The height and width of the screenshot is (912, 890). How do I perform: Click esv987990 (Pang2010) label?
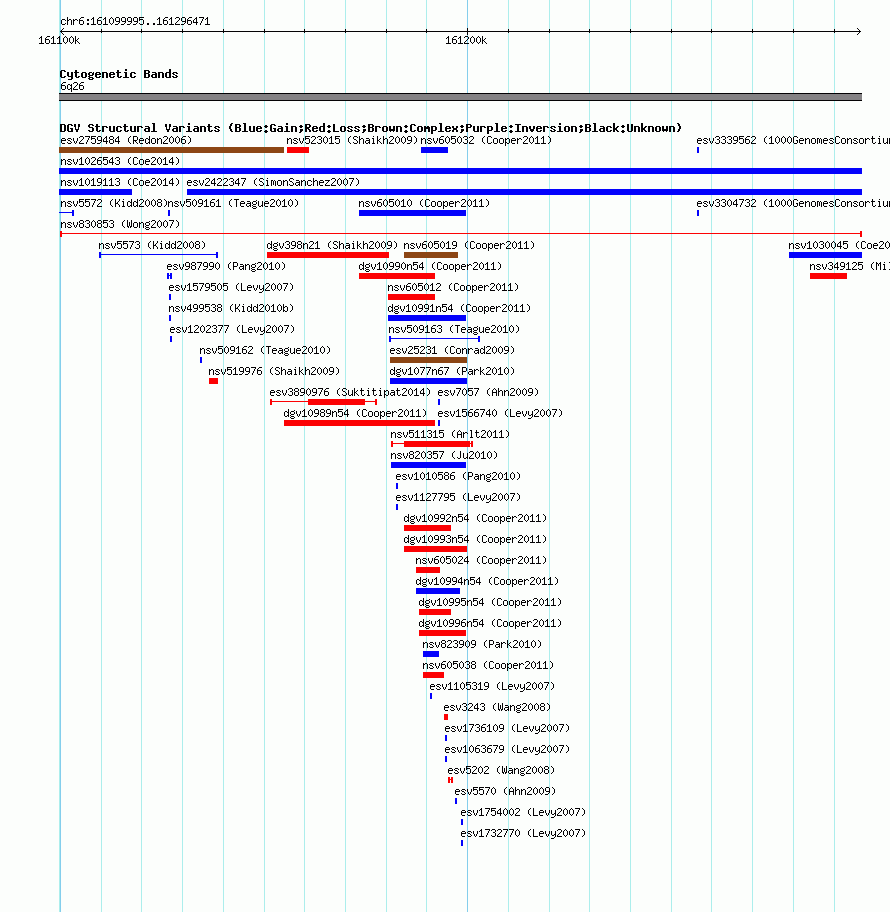click(x=226, y=266)
